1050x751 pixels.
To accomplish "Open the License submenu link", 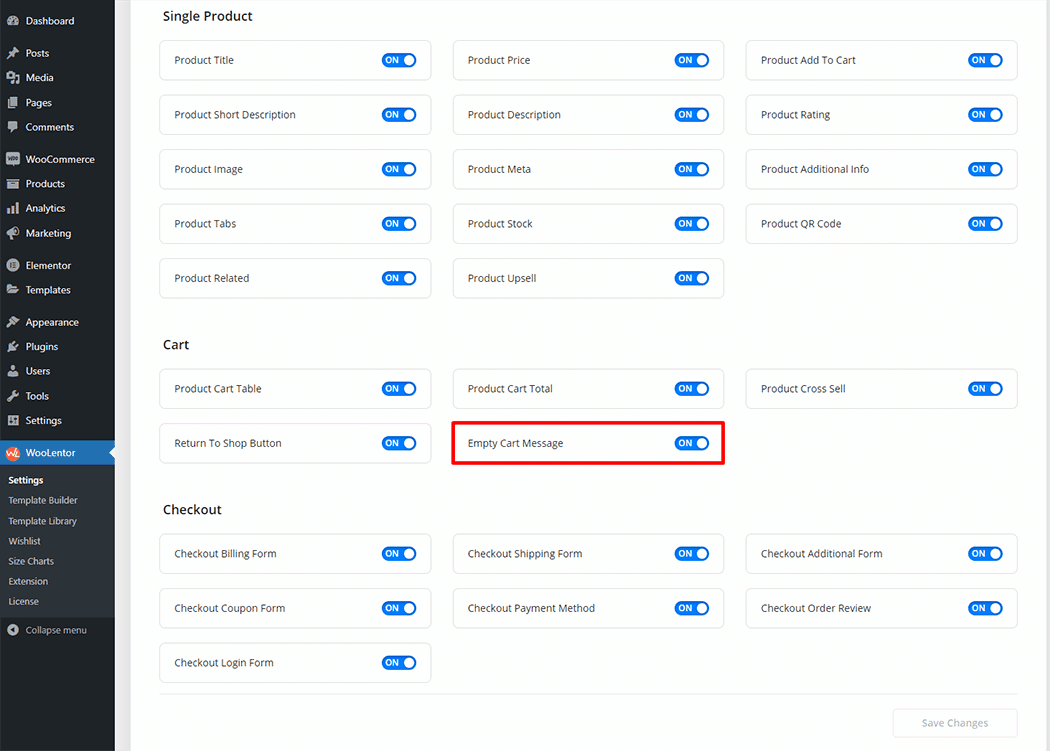I will pos(23,601).
